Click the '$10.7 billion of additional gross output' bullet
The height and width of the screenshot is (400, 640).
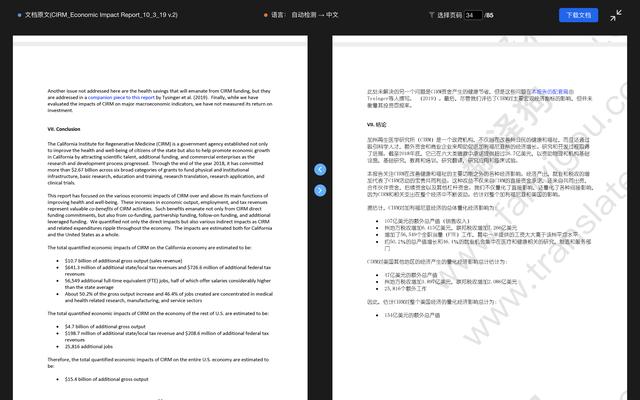tap(123, 261)
